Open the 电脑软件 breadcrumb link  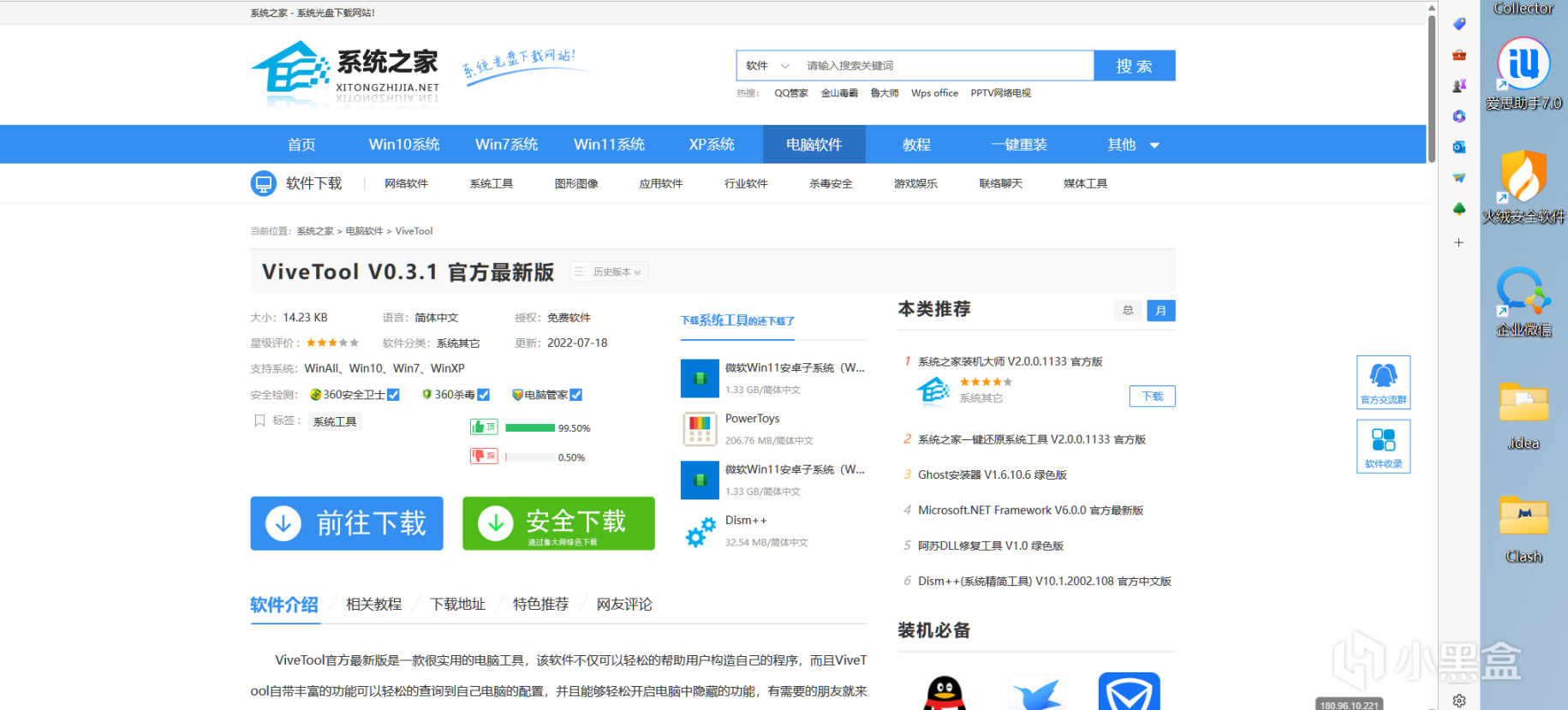(364, 231)
